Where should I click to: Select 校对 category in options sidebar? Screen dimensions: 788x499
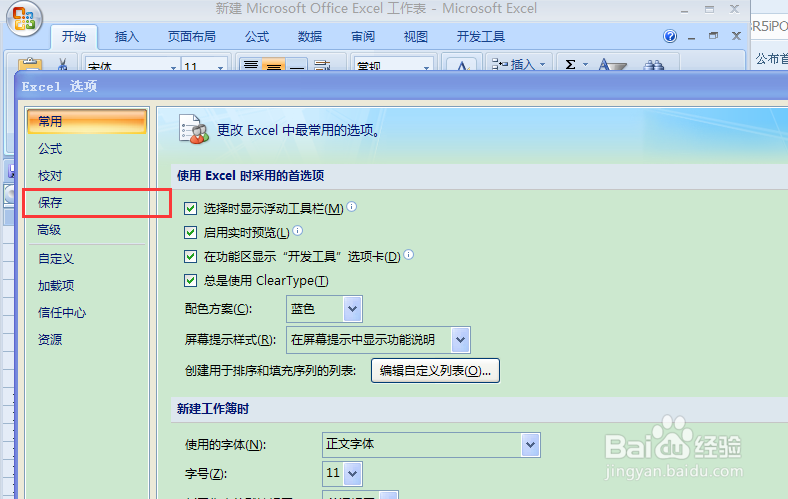click(x=87, y=176)
